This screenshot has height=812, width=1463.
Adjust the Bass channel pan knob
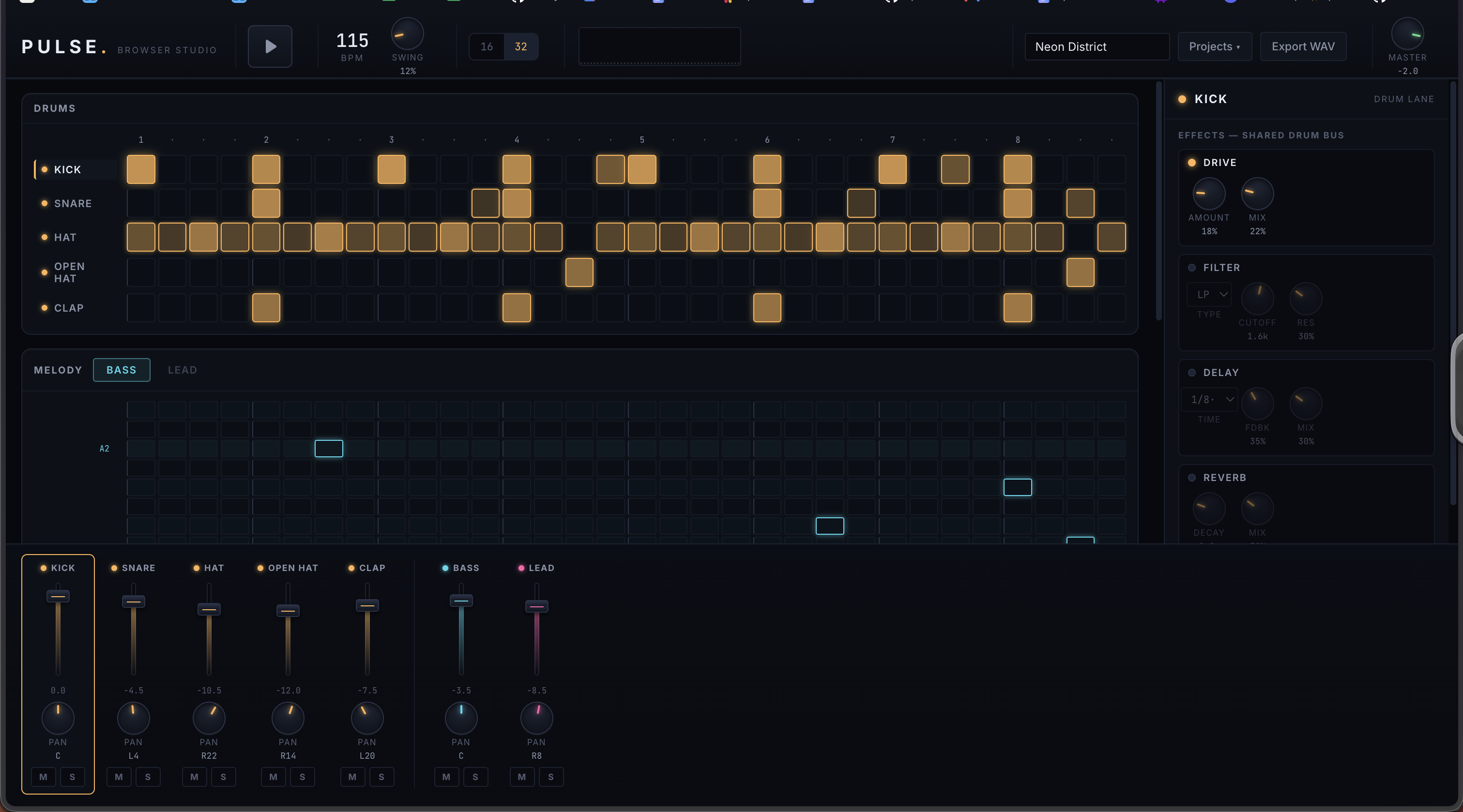461,718
